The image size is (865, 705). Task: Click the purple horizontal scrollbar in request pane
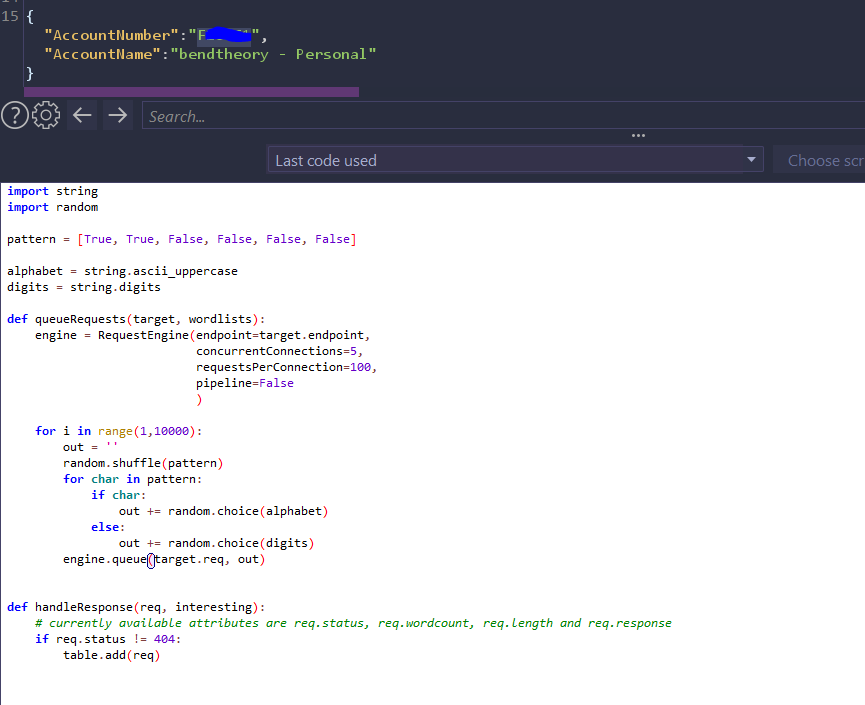[191, 92]
